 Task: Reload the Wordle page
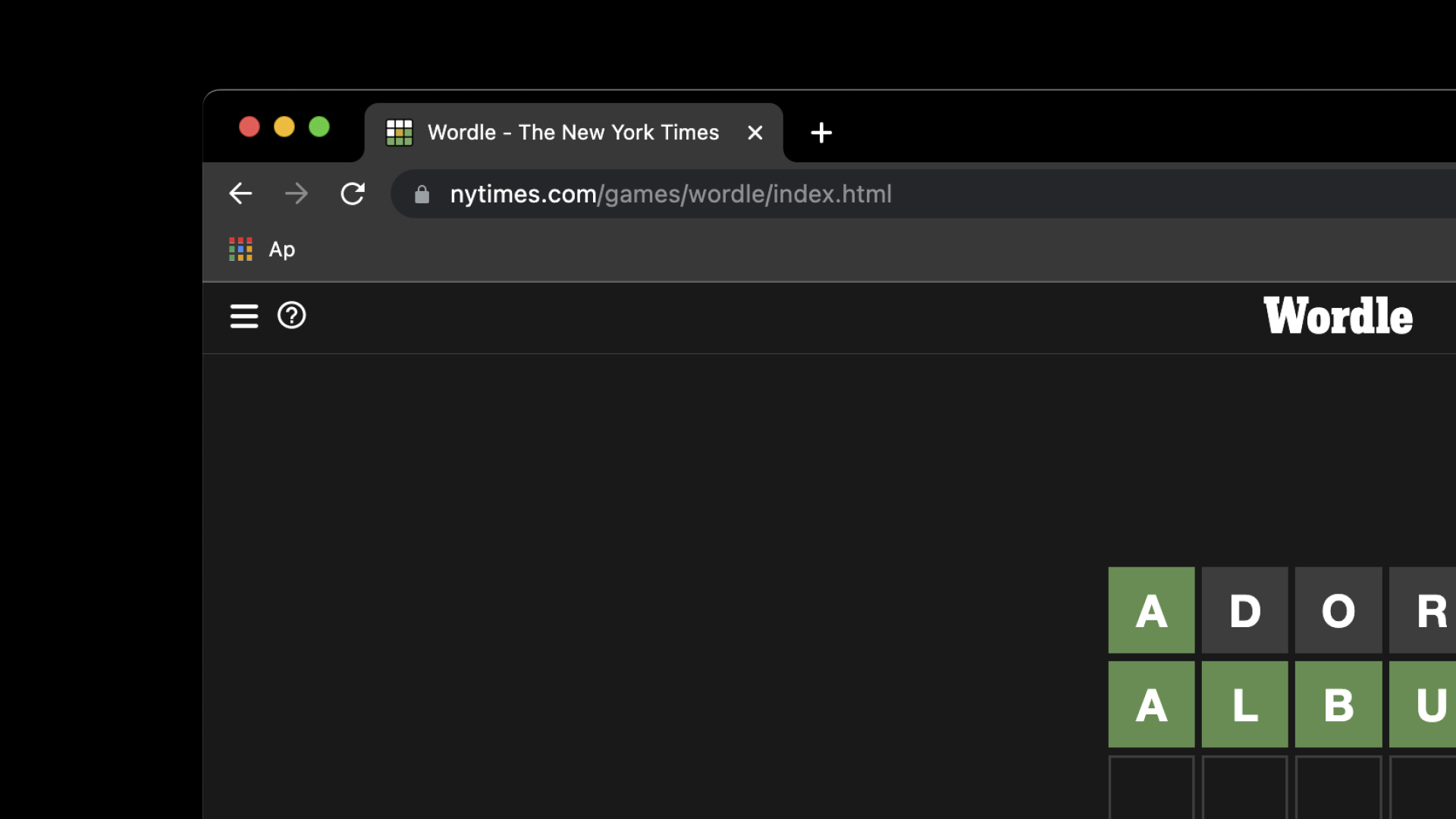click(x=353, y=194)
